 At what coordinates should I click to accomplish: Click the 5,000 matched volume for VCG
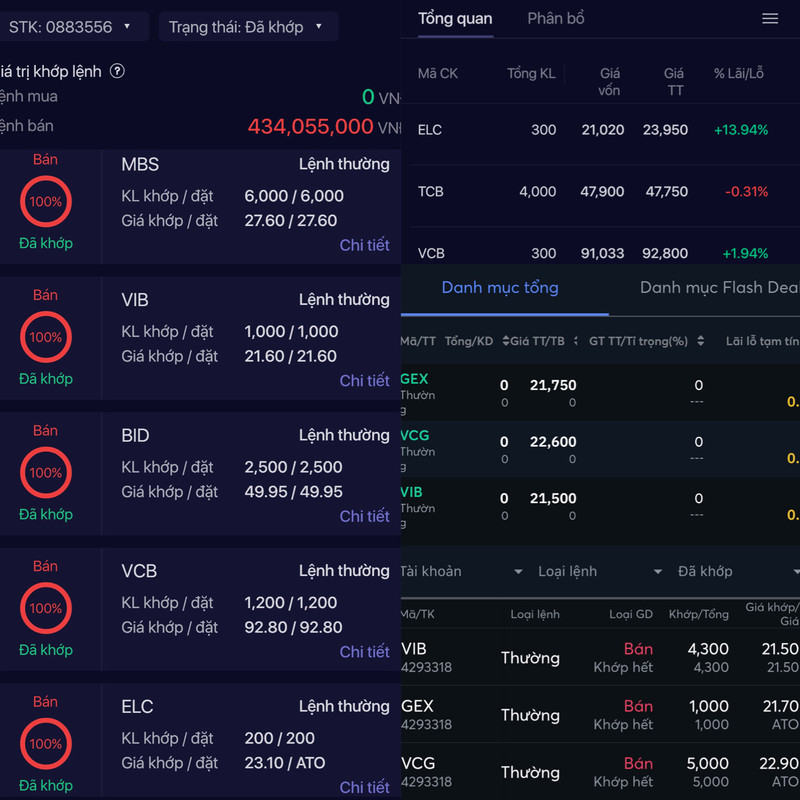(x=708, y=764)
